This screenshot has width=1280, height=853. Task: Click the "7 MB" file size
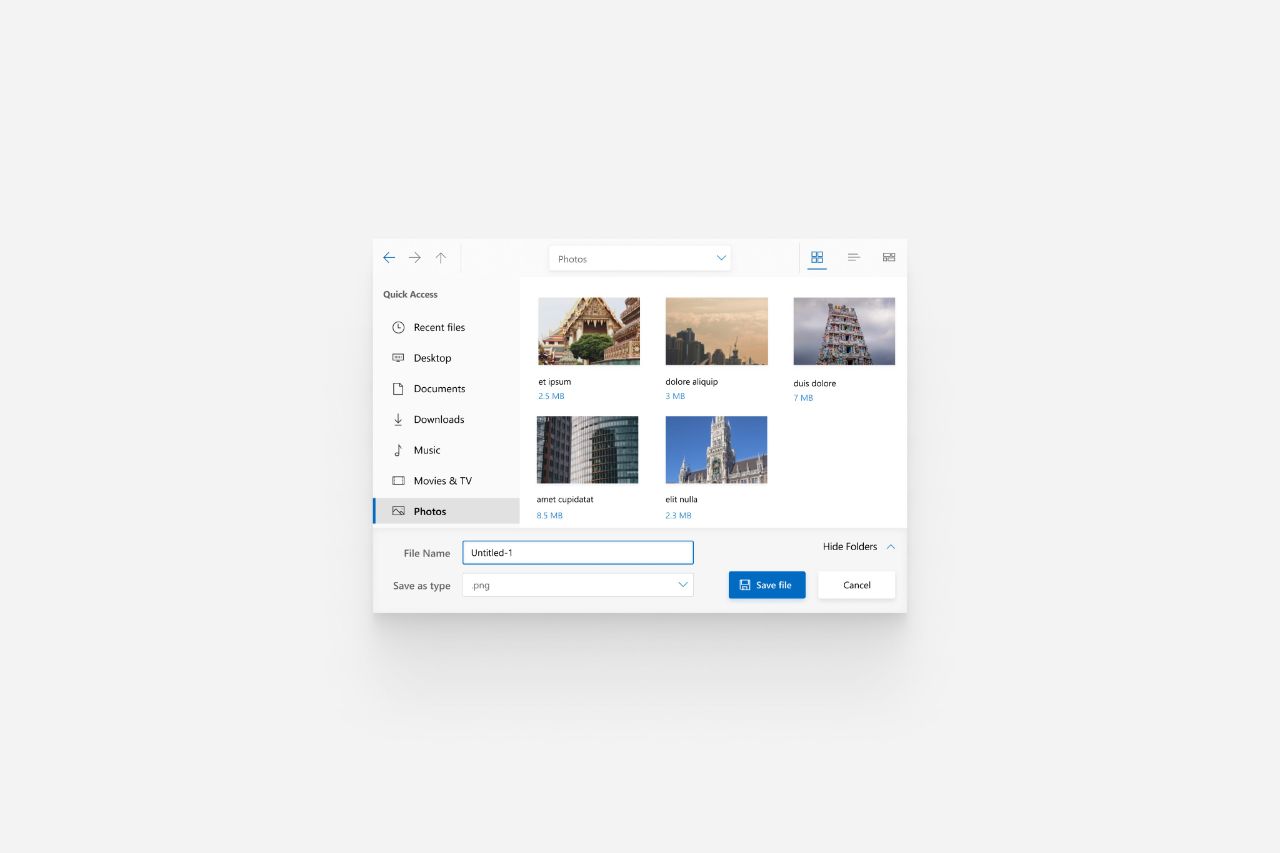coord(803,398)
